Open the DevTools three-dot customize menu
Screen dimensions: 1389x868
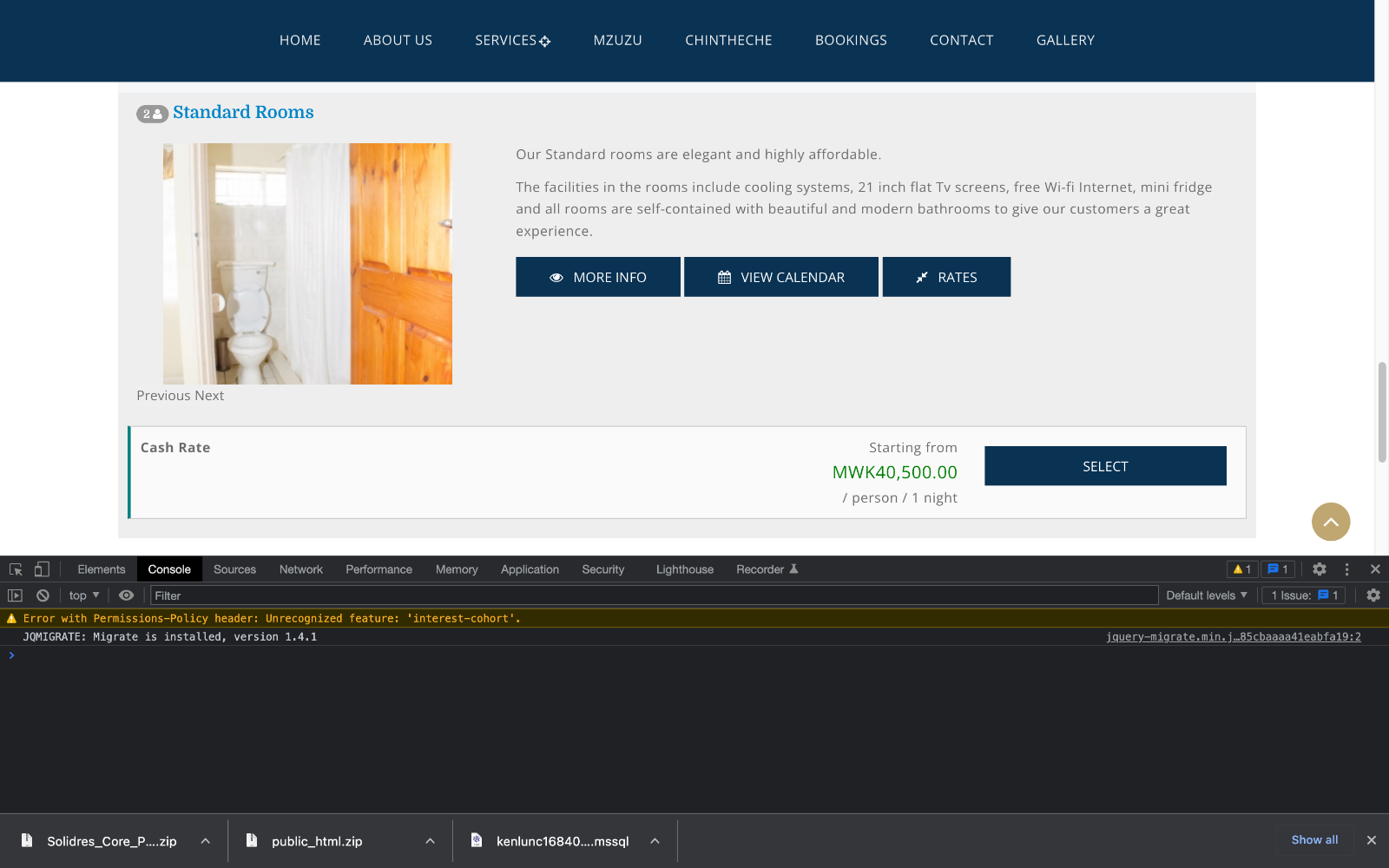pyautogui.click(x=1347, y=569)
